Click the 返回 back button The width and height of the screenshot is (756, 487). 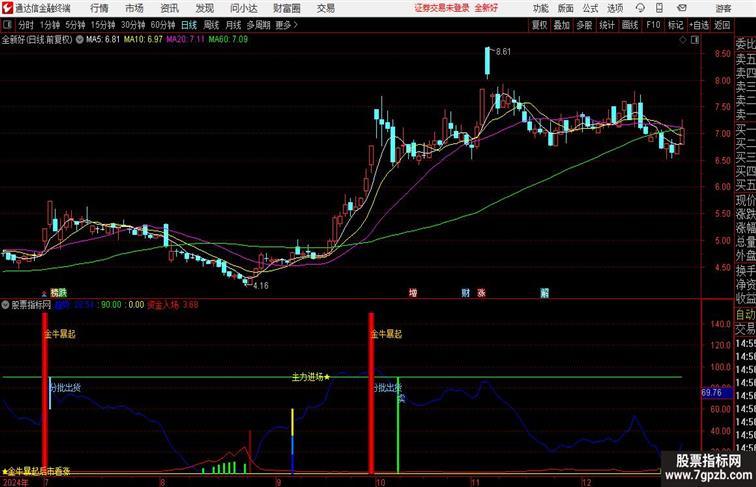[722, 25]
